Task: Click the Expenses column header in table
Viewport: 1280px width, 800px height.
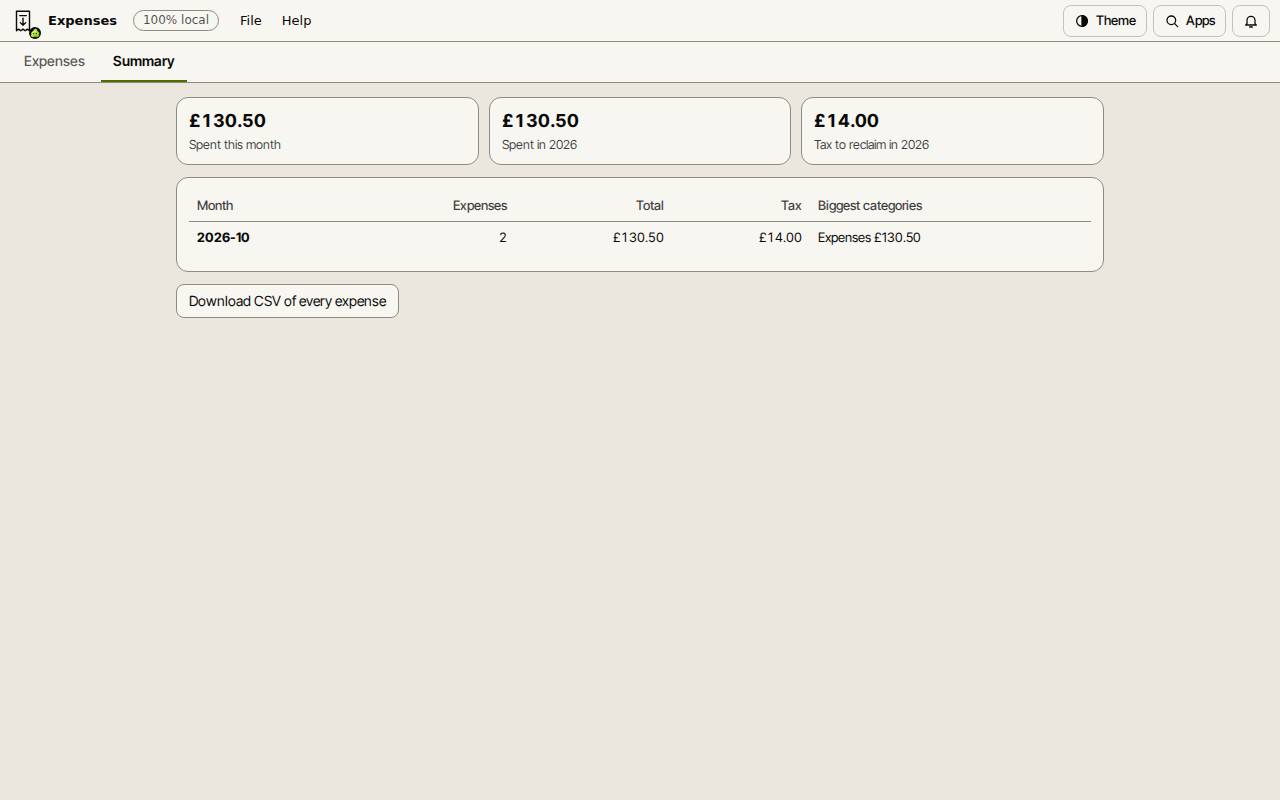Action: (x=480, y=205)
